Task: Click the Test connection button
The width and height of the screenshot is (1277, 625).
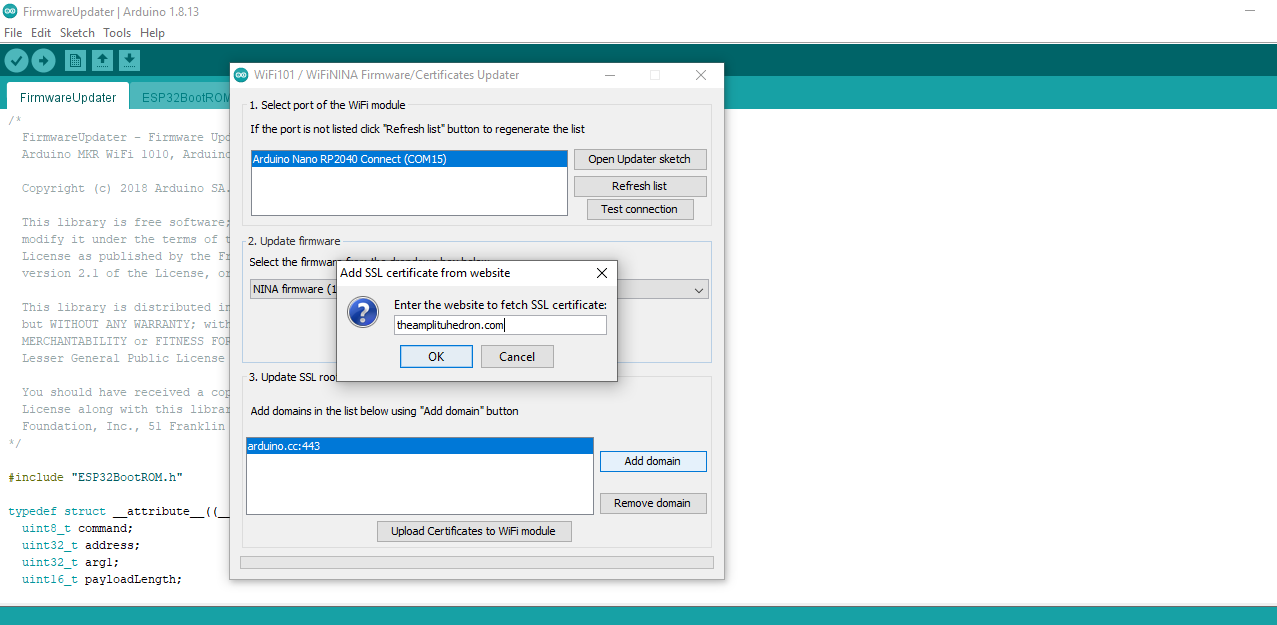Action: (639, 209)
